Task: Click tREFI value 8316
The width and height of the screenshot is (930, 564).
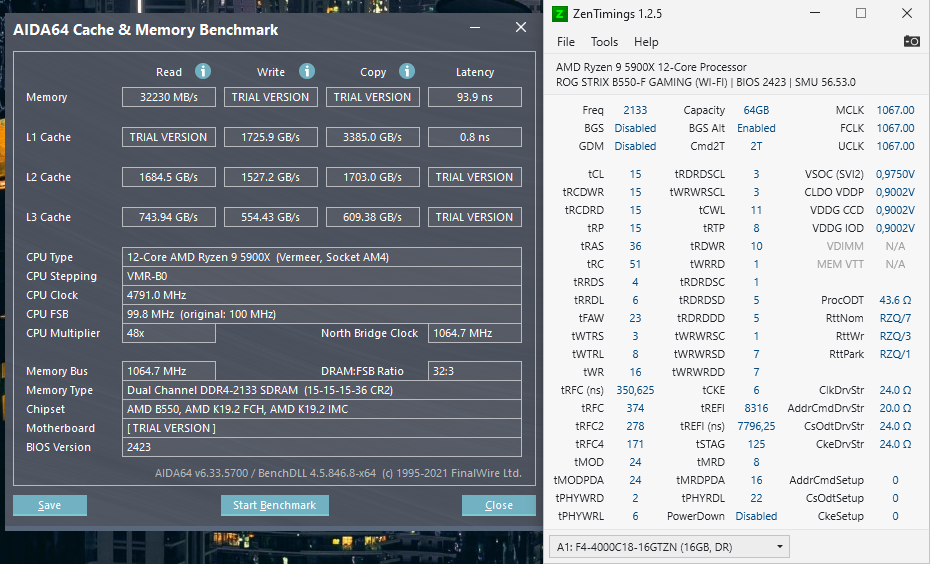Action: [x=756, y=408]
